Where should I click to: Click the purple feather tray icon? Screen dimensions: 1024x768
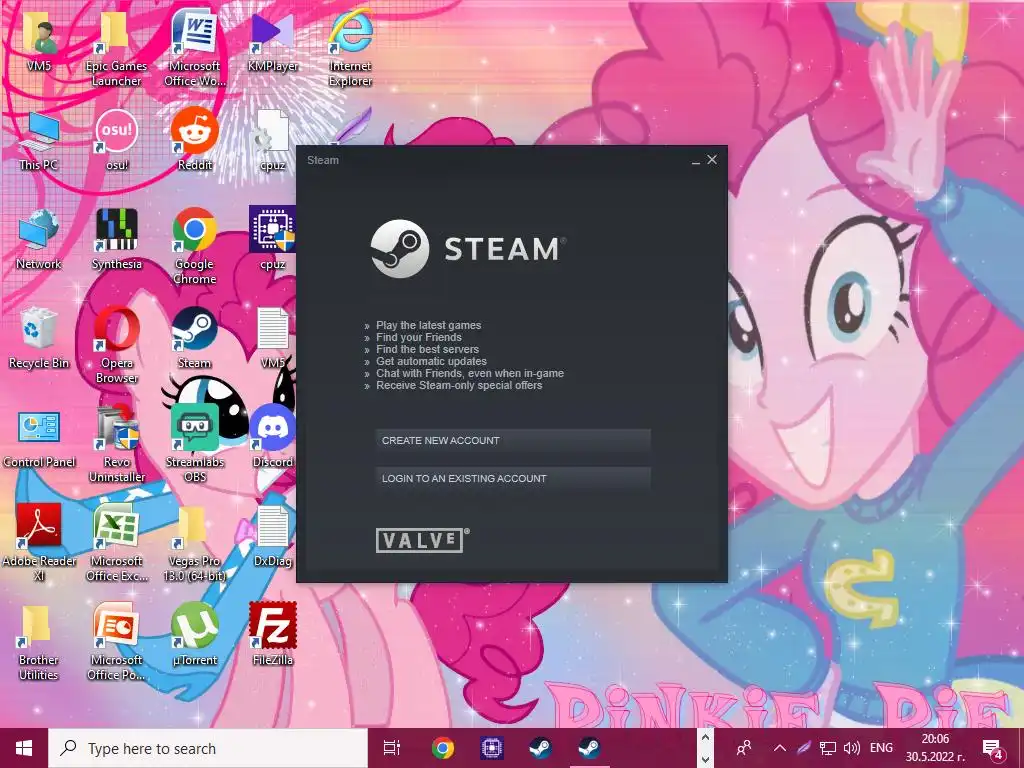tap(805, 748)
